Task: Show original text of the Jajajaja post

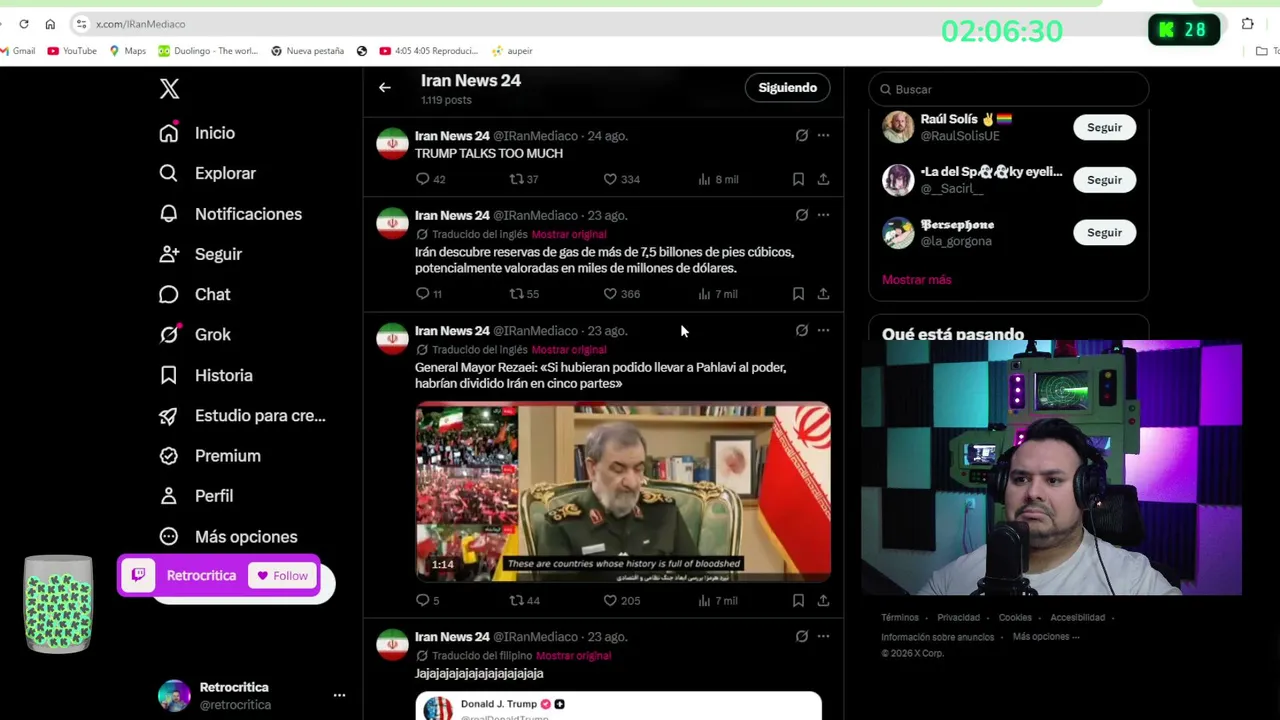Action: (x=573, y=656)
